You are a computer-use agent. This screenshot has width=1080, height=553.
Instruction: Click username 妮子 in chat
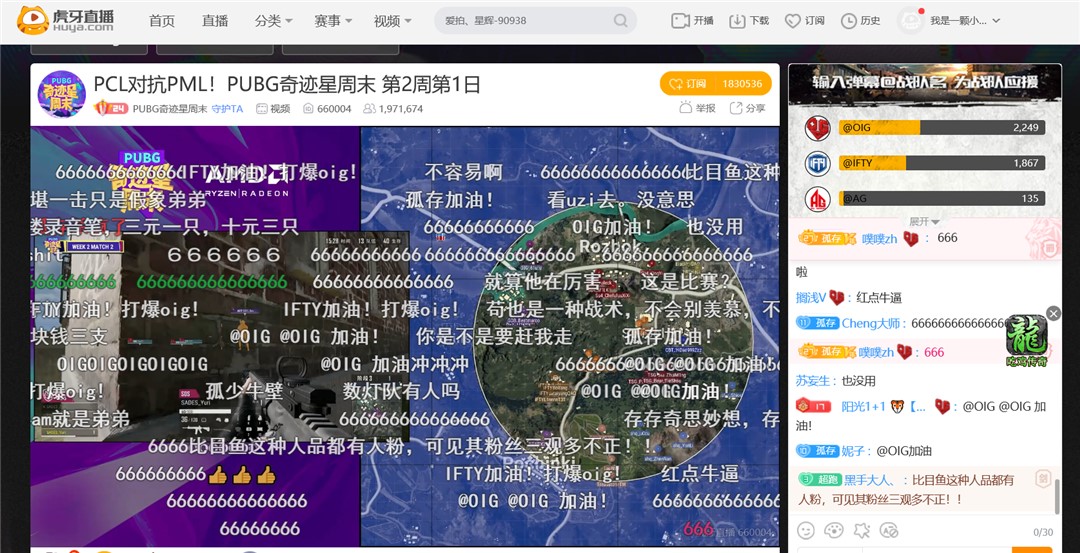pyautogui.click(x=853, y=451)
